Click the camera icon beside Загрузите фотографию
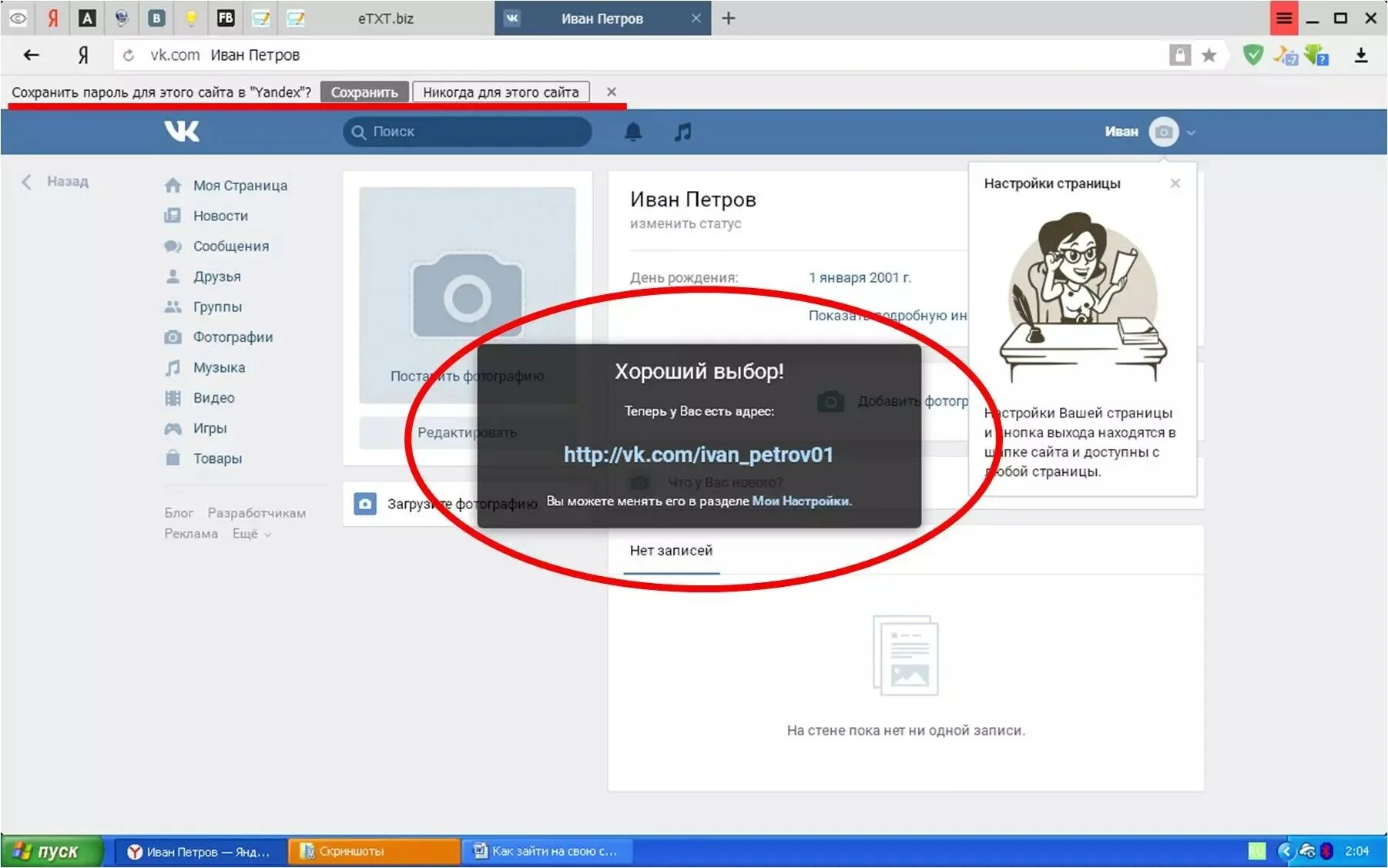Image resolution: width=1388 pixels, height=868 pixels. pos(365,504)
